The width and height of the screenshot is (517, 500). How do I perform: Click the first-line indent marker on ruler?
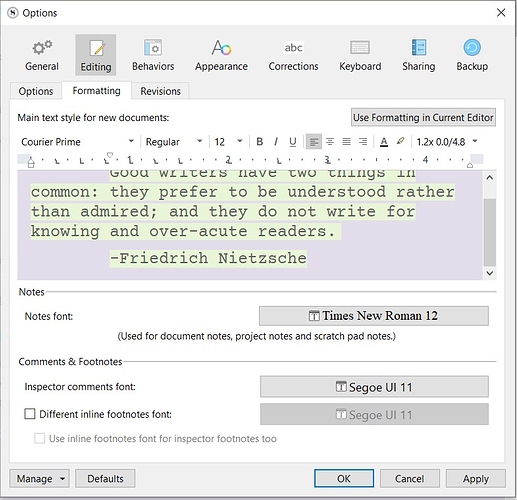[x=110, y=155]
